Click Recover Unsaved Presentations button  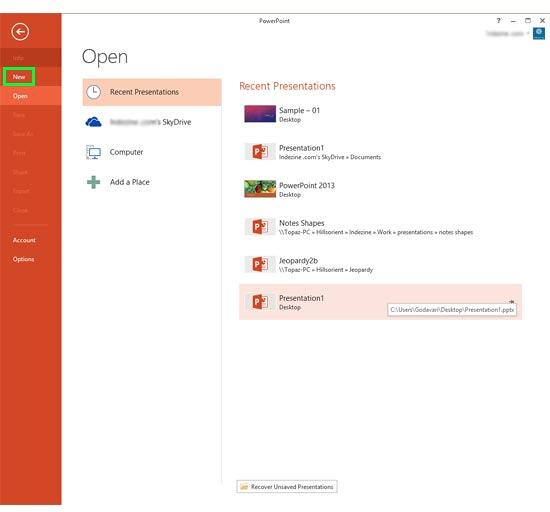tap(287, 487)
